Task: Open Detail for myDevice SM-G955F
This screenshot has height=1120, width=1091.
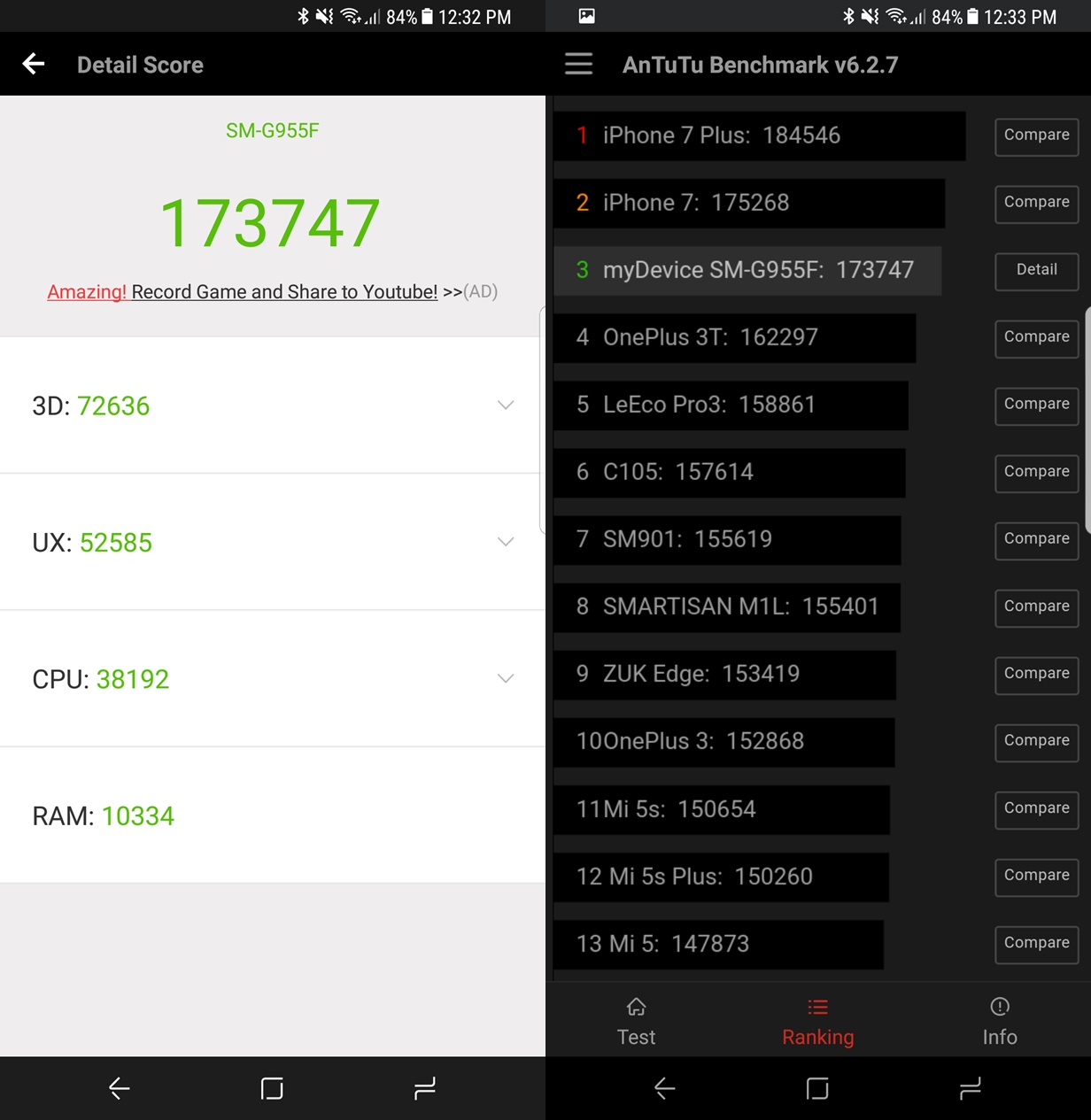Action: point(1036,270)
